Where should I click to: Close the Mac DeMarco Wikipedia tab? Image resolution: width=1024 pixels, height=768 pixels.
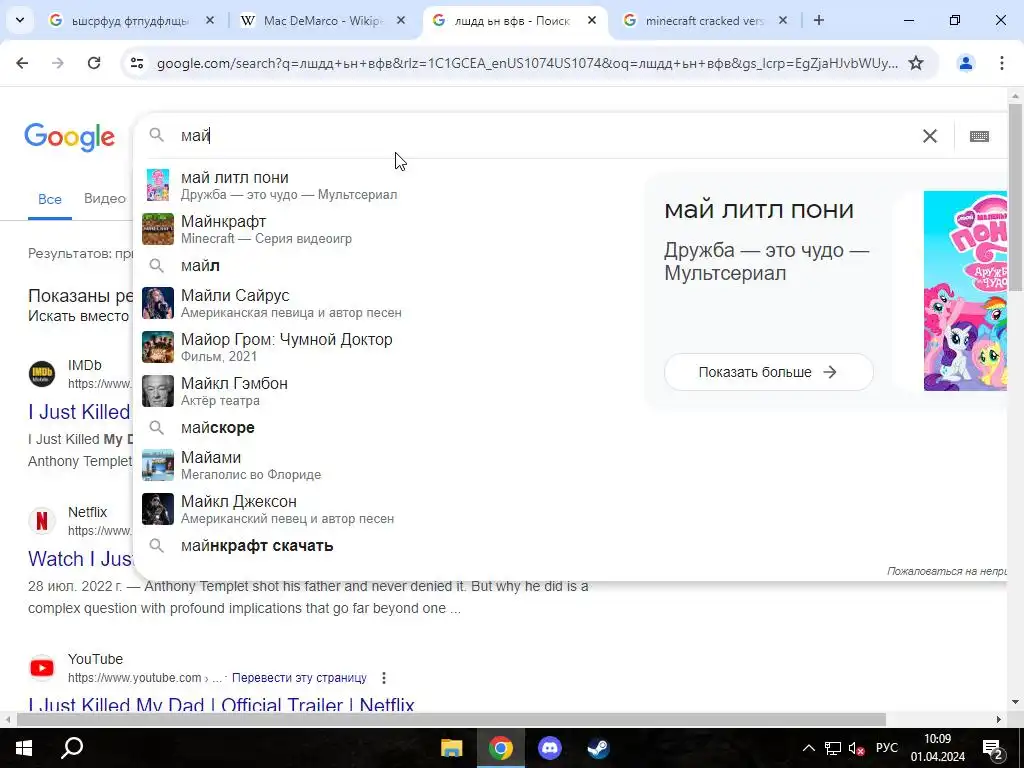(x=401, y=20)
